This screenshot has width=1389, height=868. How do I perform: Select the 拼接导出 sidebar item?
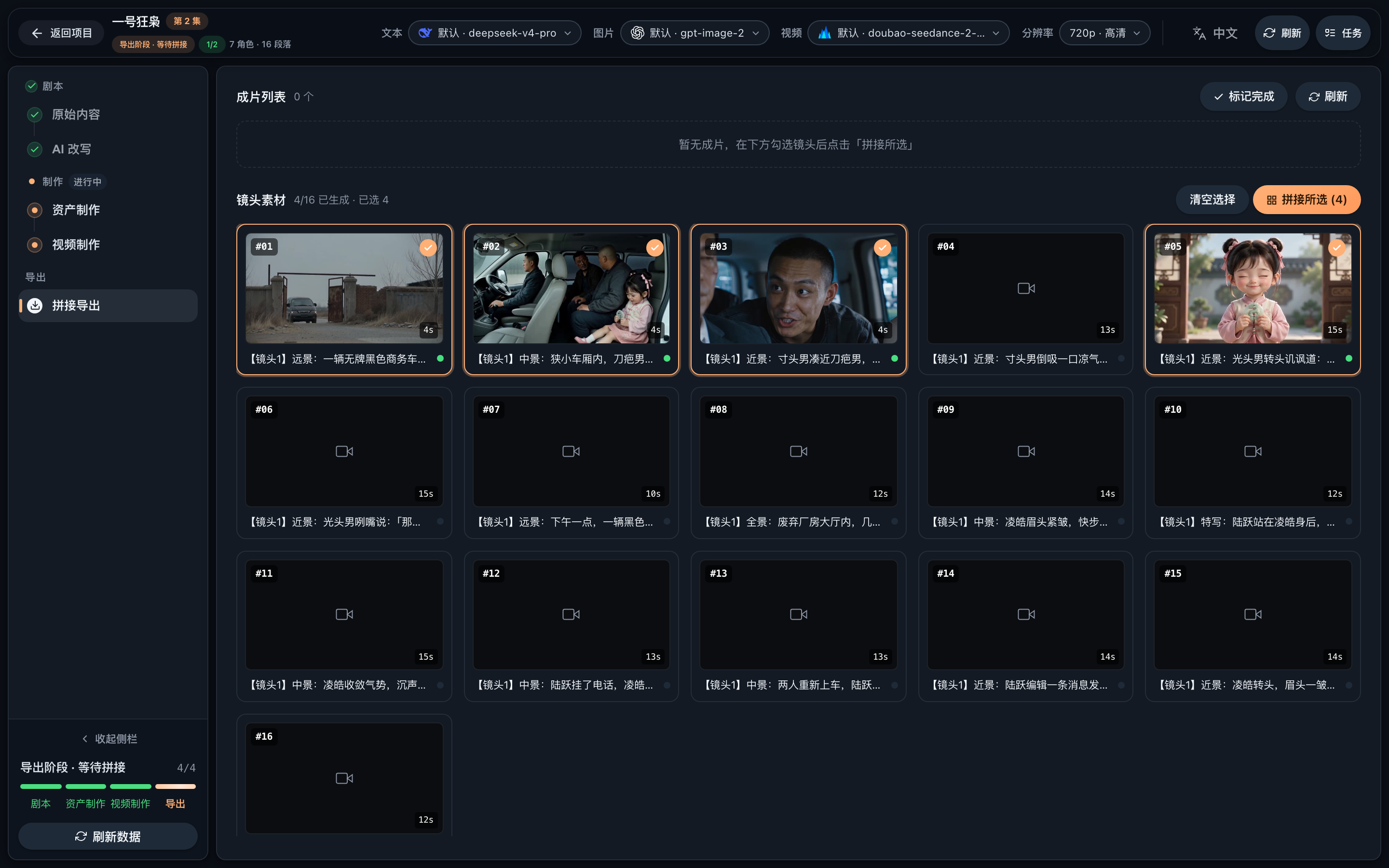tap(108, 305)
